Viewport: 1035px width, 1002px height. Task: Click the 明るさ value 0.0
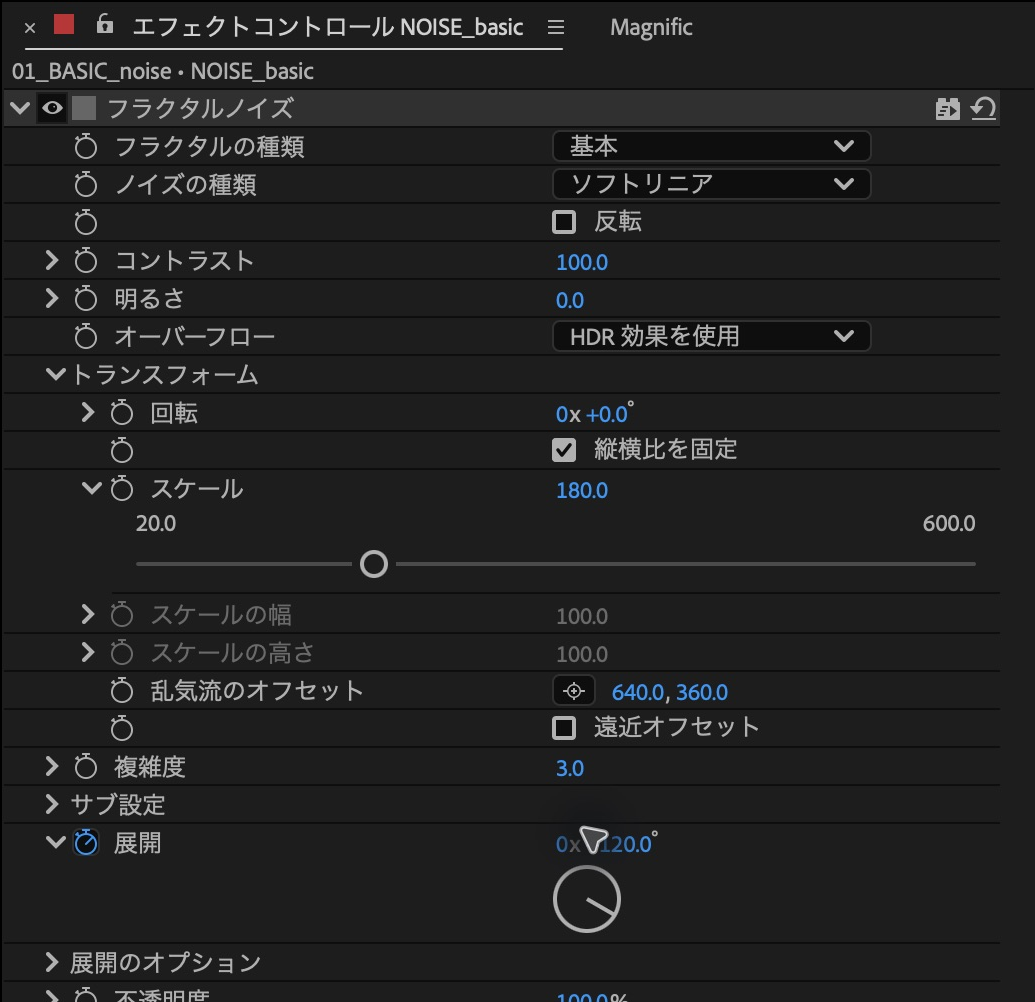pos(570,300)
